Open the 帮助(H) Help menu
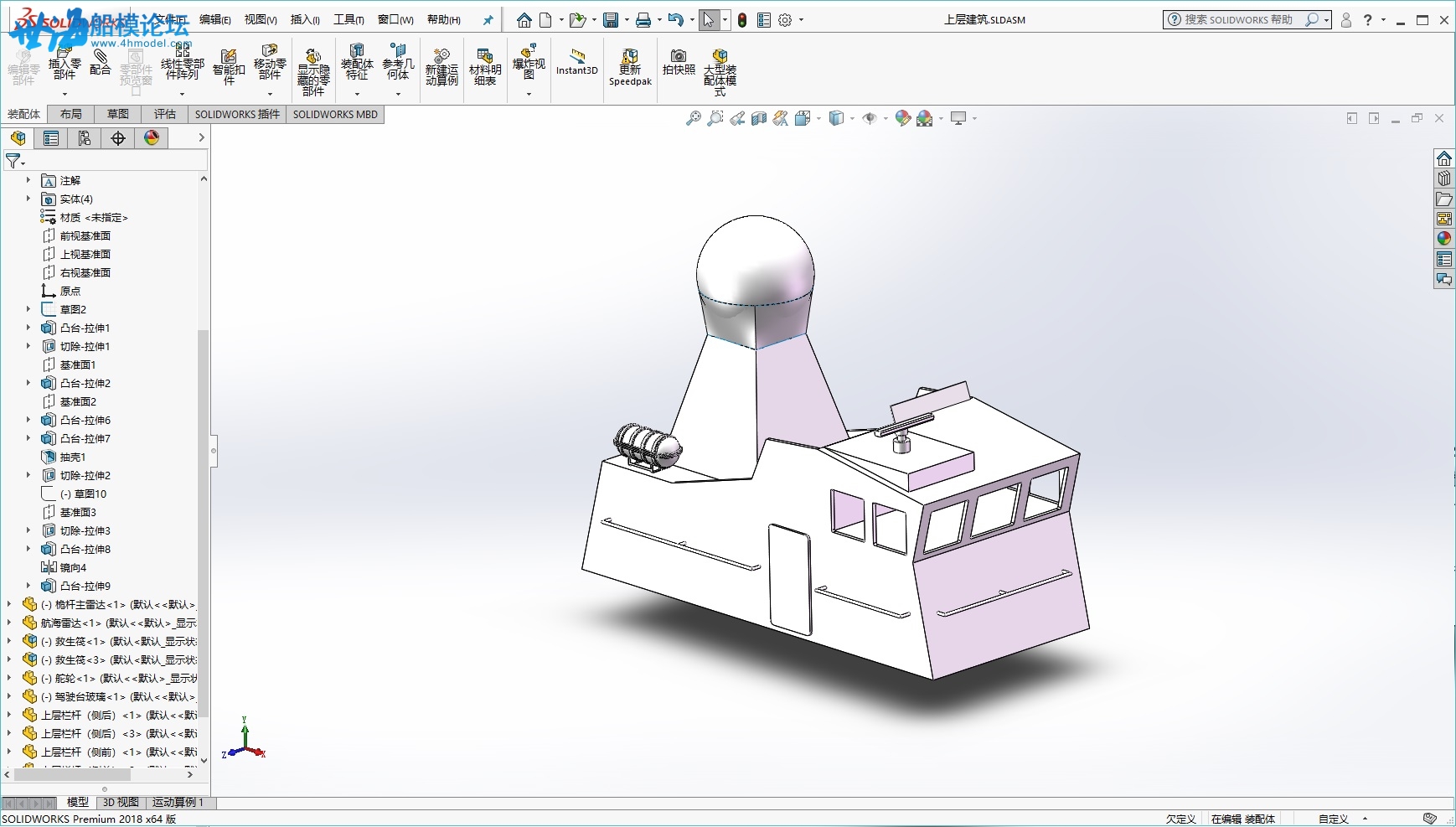The width and height of the screenshot is (1456, 827). 444,19
